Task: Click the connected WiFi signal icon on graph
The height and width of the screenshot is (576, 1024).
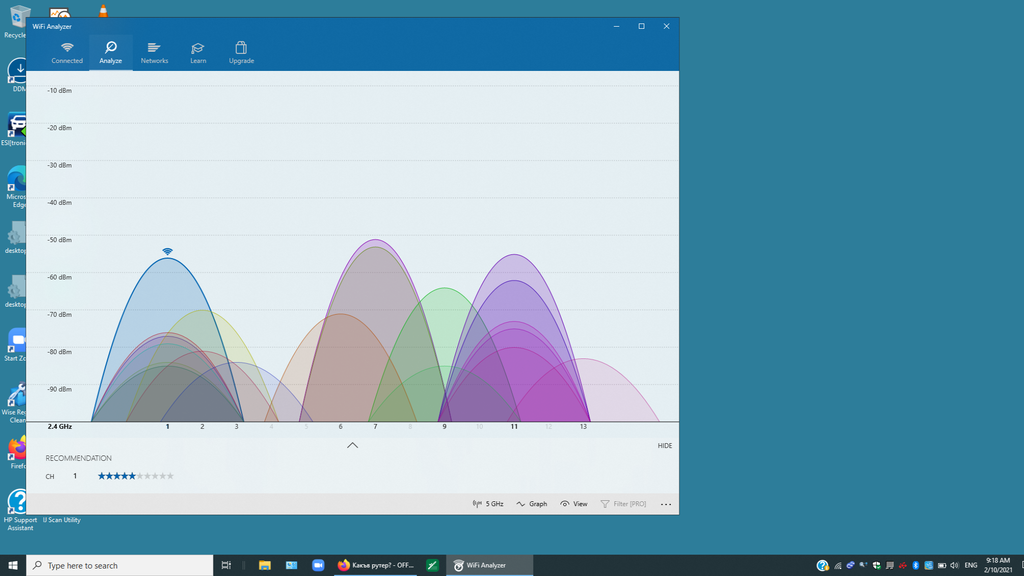Action: (167, 251)
